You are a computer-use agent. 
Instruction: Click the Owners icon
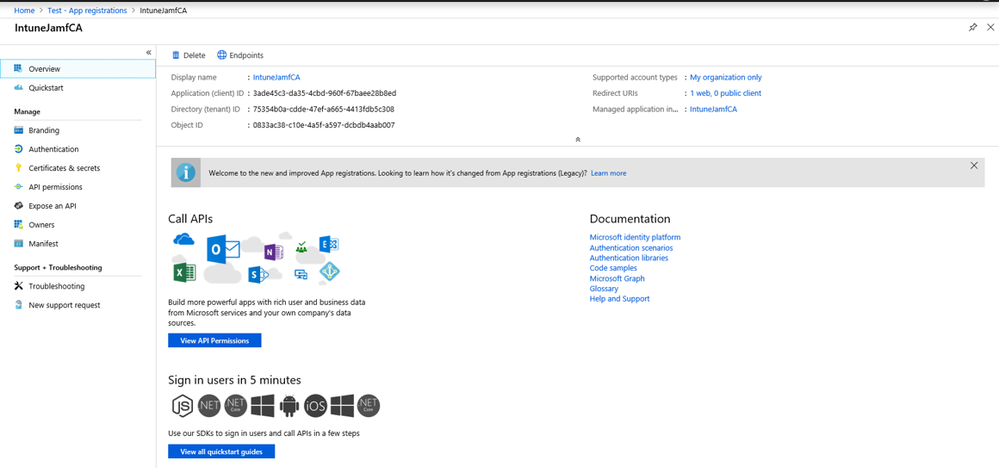[x=18, y=225]
